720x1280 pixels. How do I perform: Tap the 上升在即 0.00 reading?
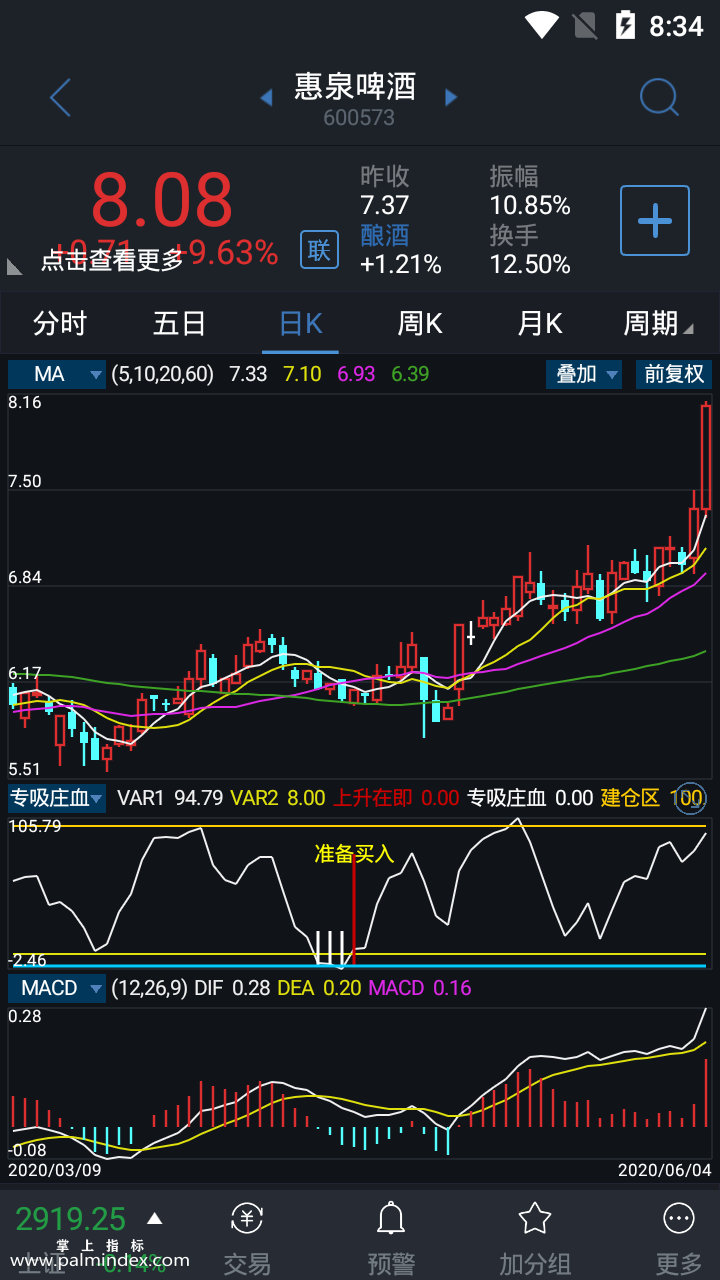pyautogui.click(x=396, y=798)
